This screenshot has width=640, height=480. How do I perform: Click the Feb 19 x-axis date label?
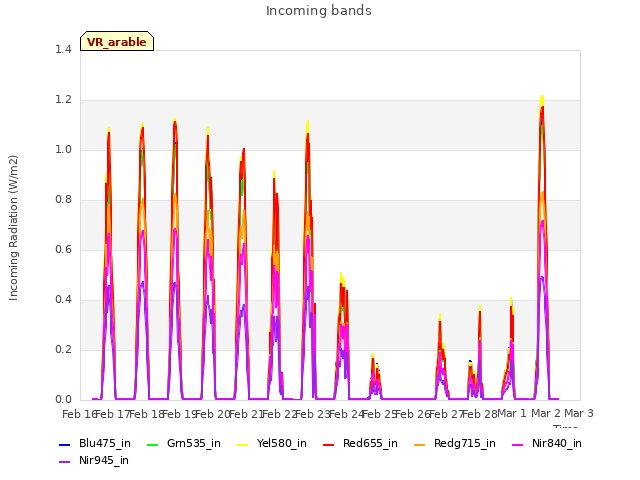point(180,414)
